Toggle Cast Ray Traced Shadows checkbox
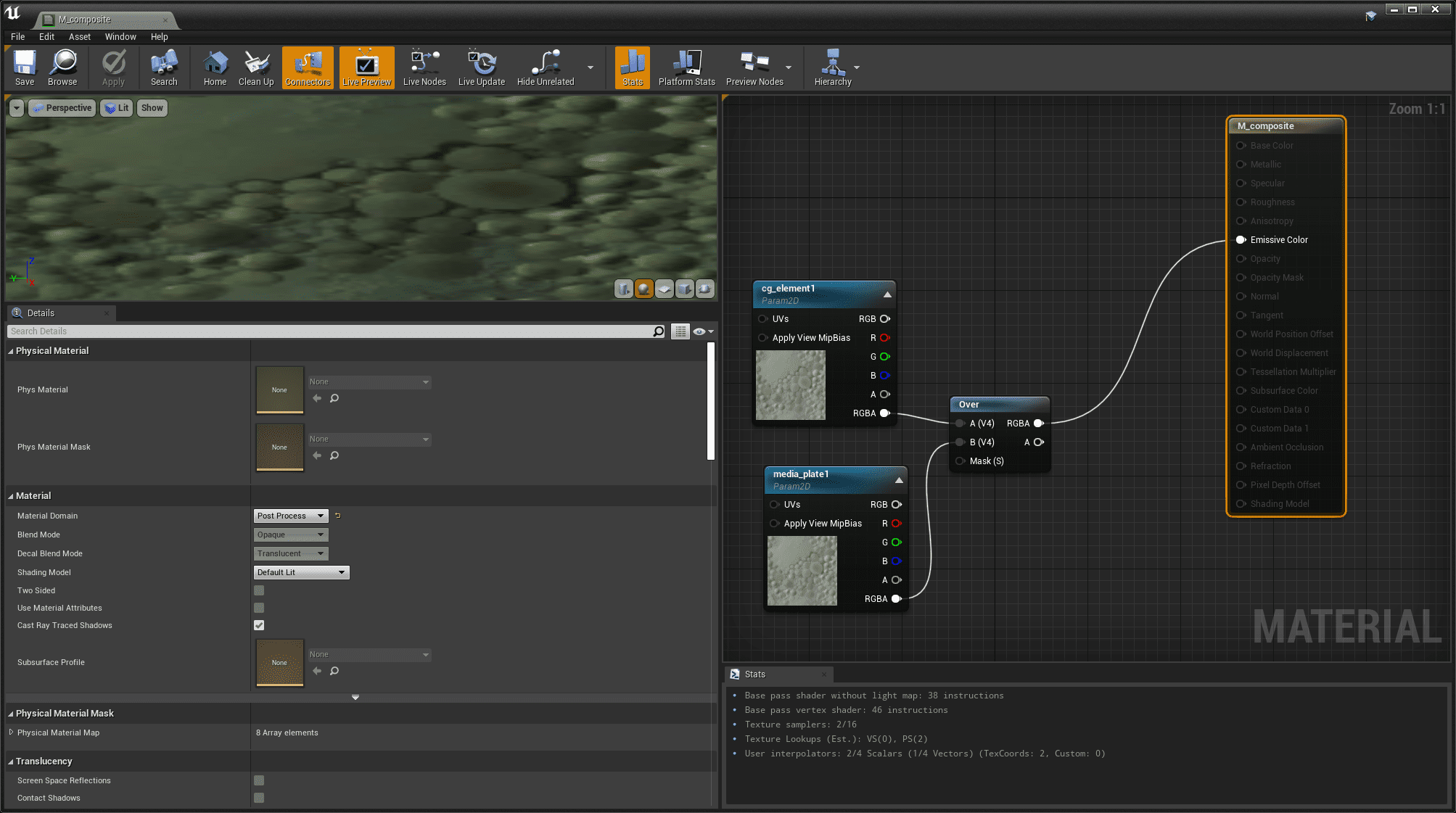This screenshot has width=1456, height=813. (x=258, y=625)
